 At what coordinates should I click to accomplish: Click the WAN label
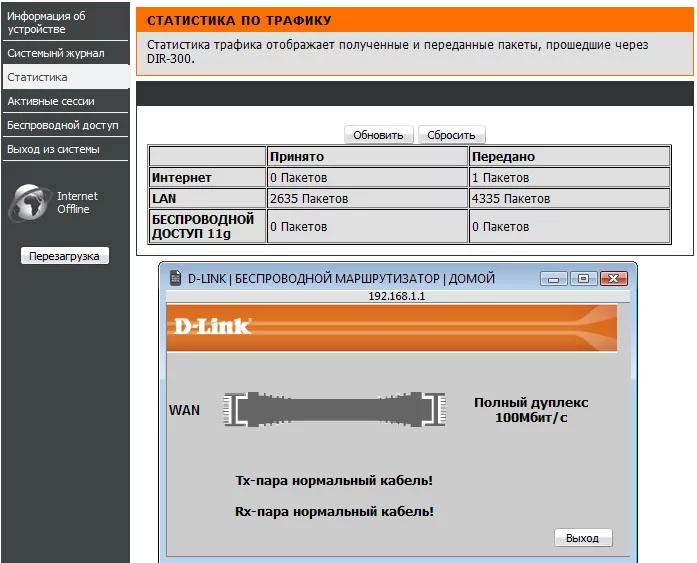184,410
